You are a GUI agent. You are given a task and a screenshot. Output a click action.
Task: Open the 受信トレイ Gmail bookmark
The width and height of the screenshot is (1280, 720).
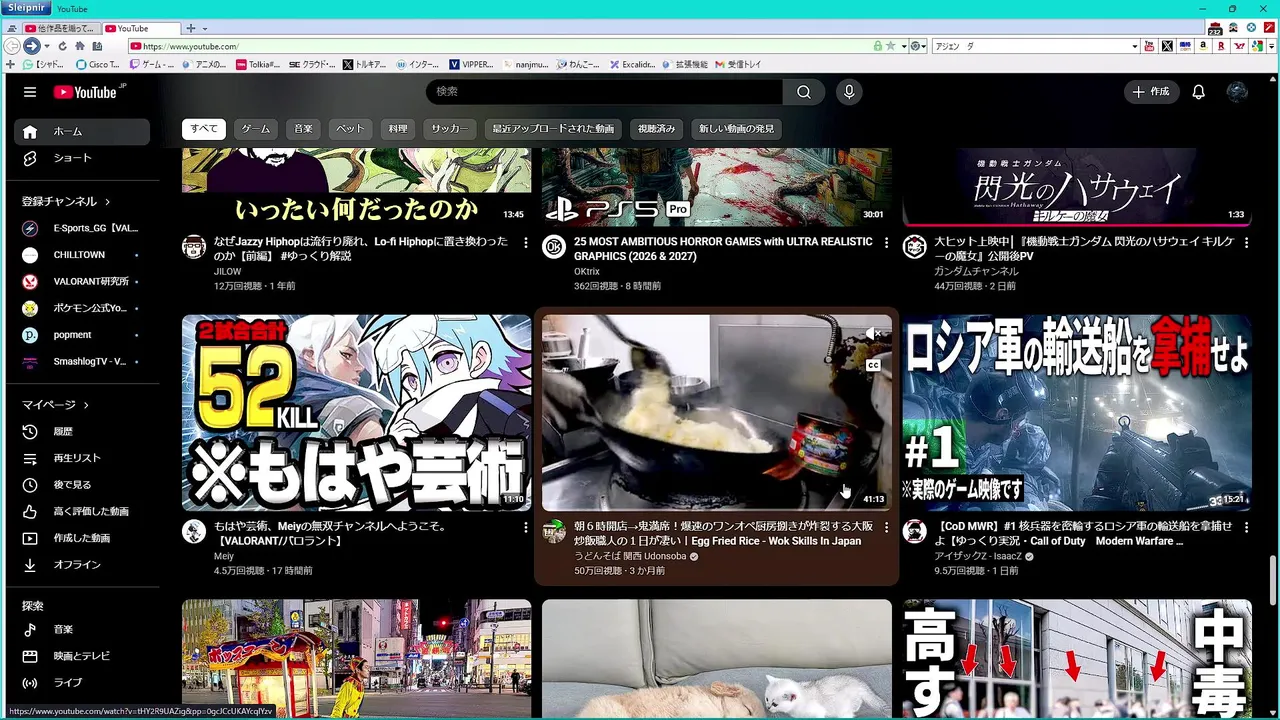737,64
